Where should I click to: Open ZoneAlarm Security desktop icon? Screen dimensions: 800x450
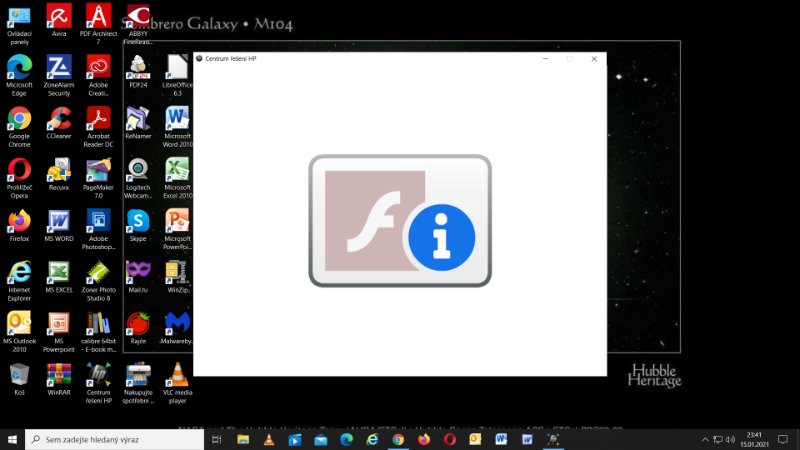(59, 76)
